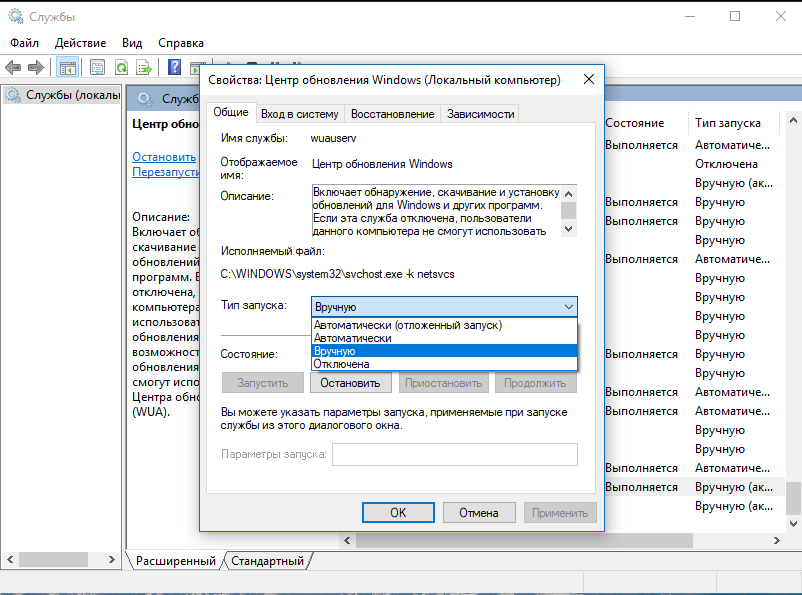Click the Back arrow in the toolbar
This screenshot has width=802, height=595.
coord(12,67)
